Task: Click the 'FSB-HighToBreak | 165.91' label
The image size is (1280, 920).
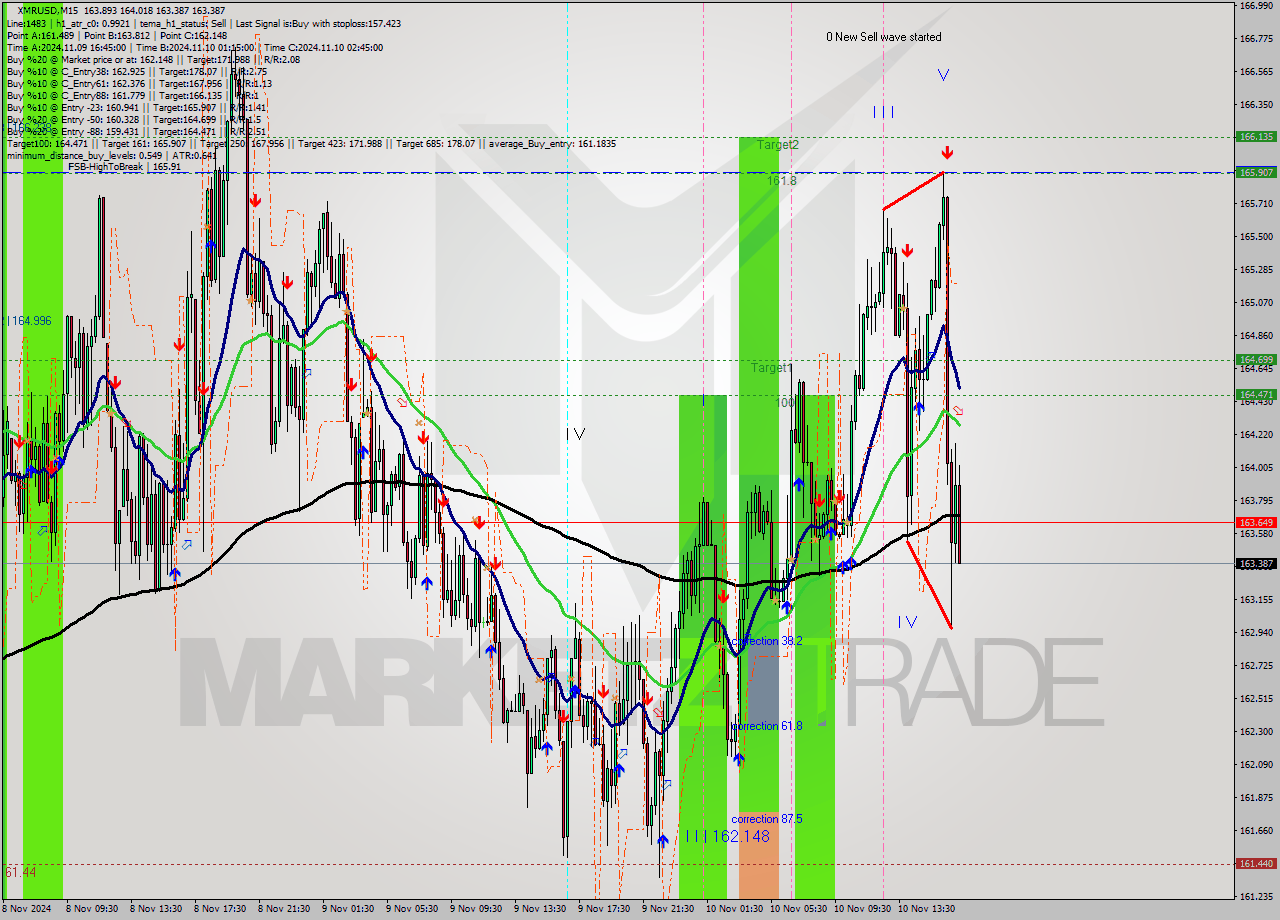Action: [124, 167]
